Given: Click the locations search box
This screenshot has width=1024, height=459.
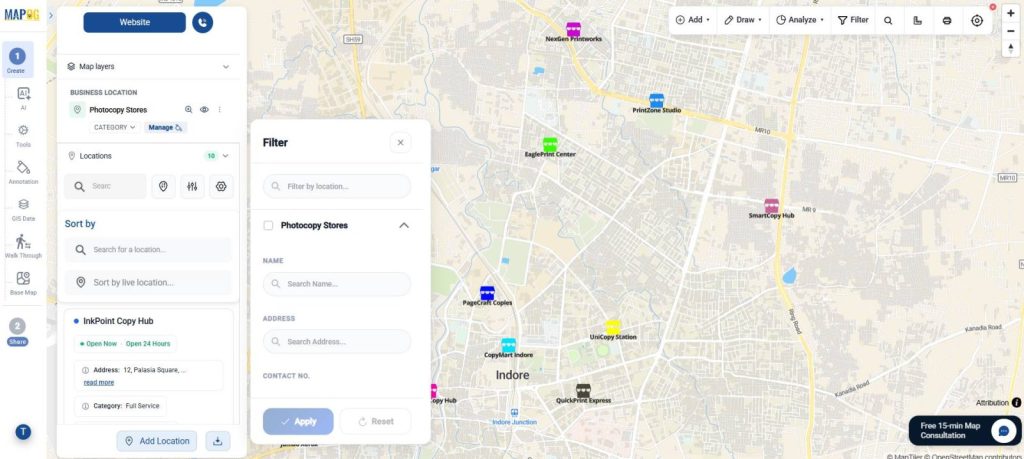Looking at the screenshot, I should coord(105,186).
